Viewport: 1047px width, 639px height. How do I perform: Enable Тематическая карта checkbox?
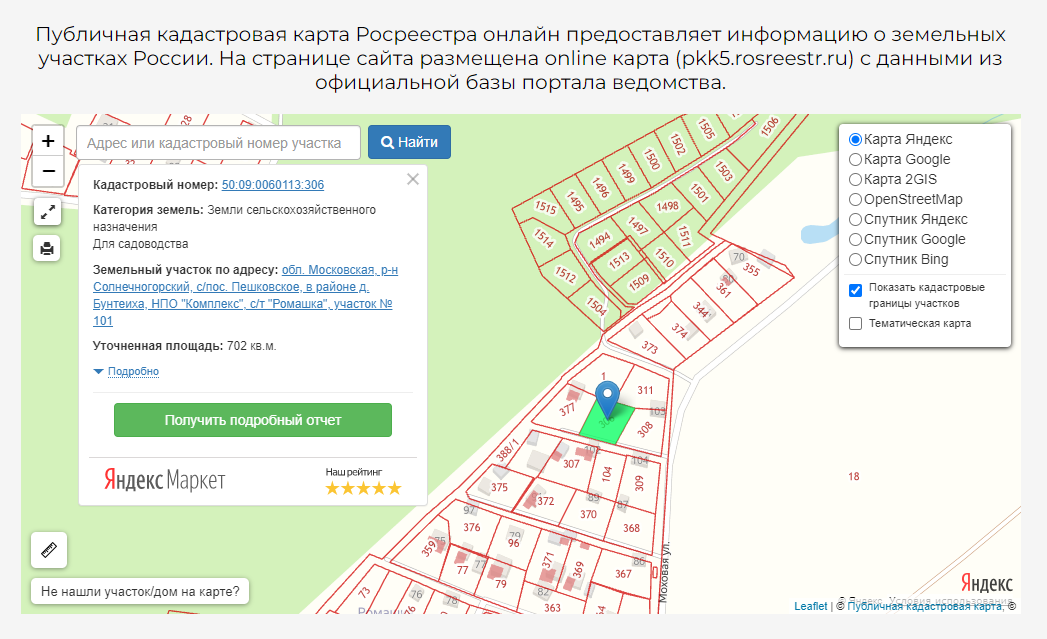click(855, 324)
